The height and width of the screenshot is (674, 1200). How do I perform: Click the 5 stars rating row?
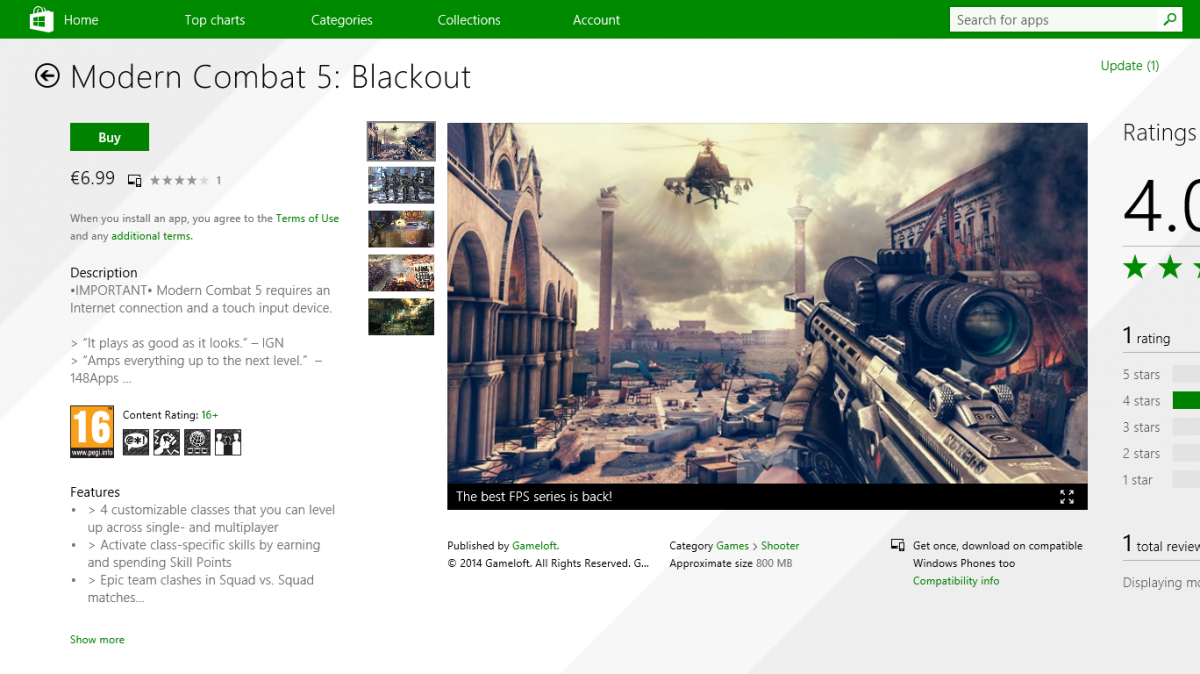[x=1161, y=374]
